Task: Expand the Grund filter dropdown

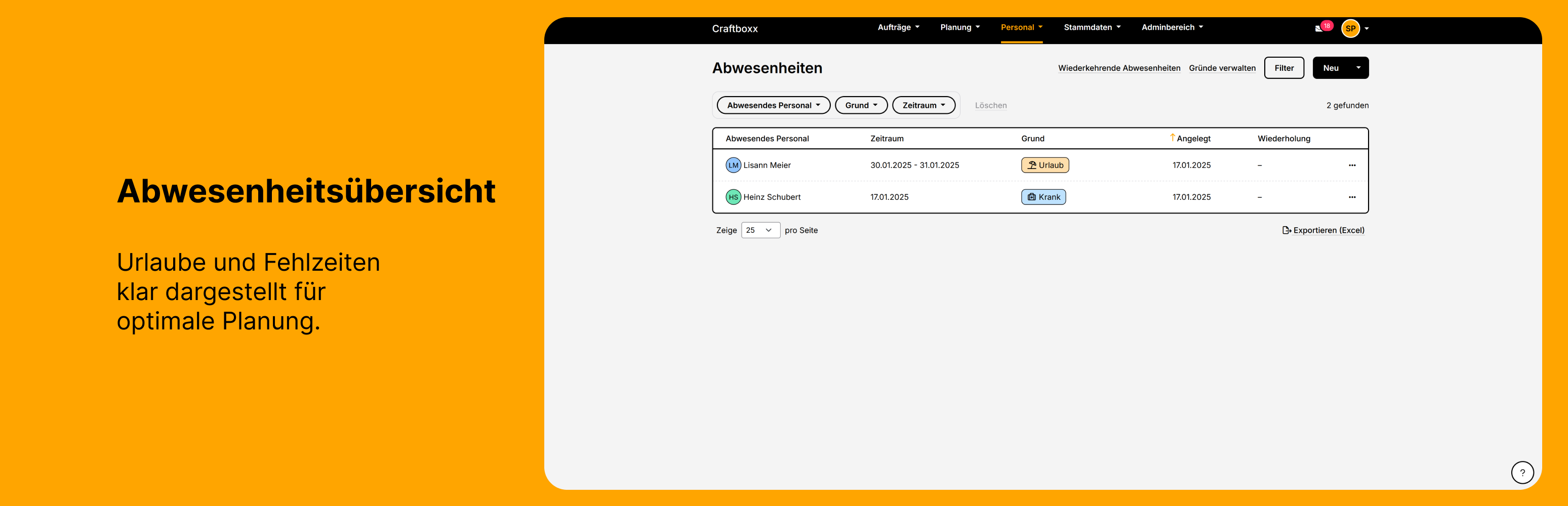Action: point(861,105)
